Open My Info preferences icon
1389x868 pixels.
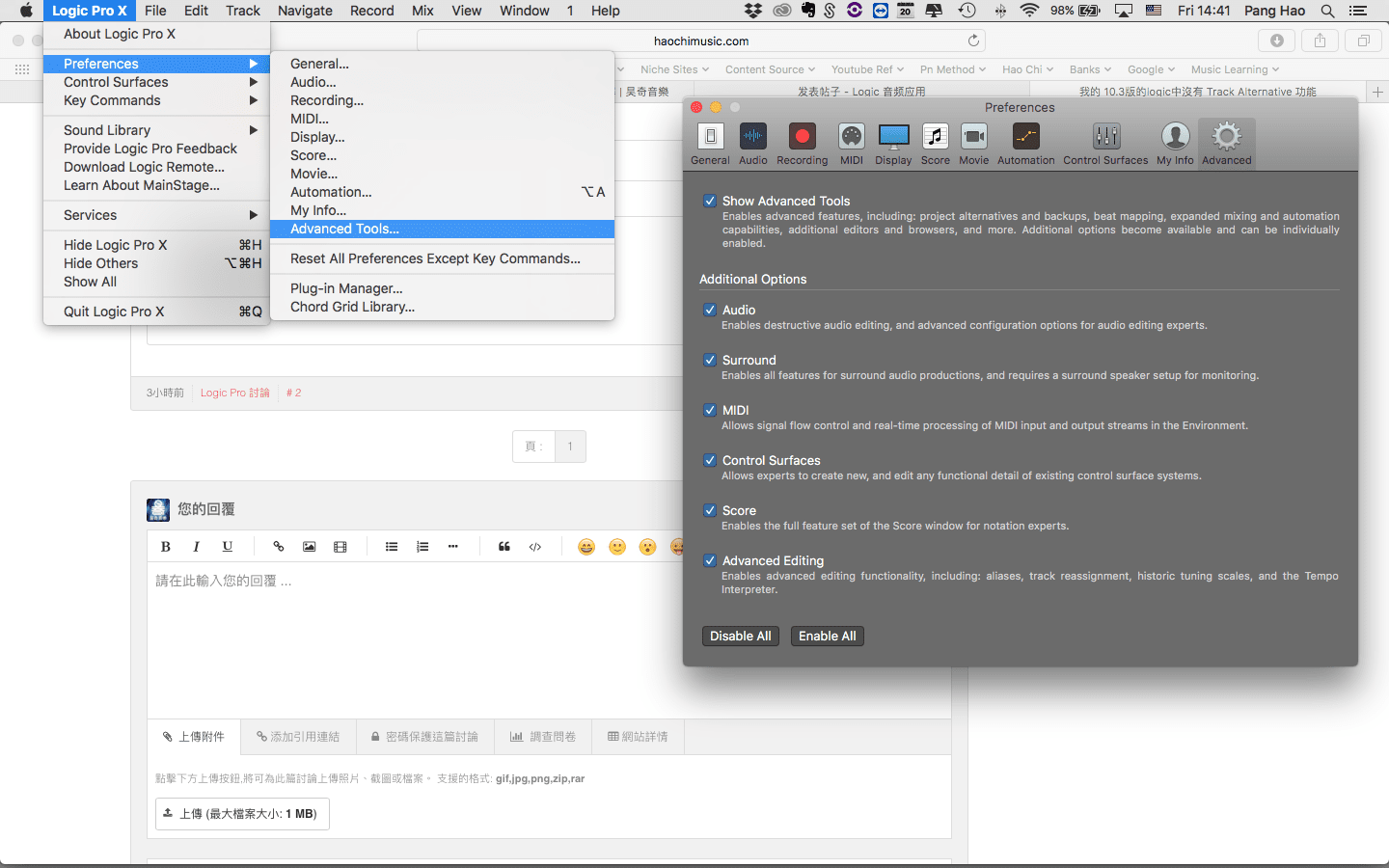pyautogui.click(x=1175, y=145)
